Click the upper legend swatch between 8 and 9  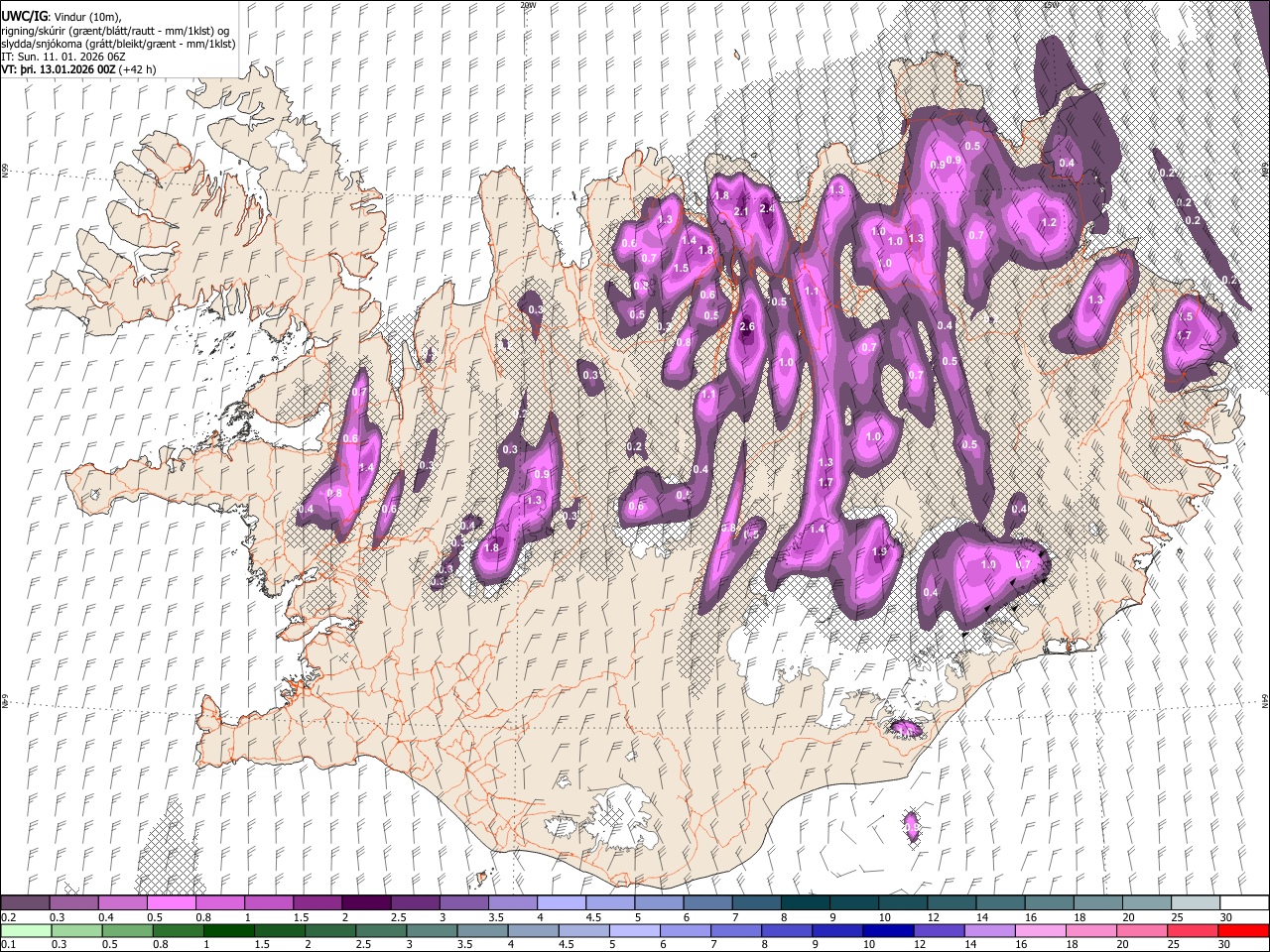[806, 903]
